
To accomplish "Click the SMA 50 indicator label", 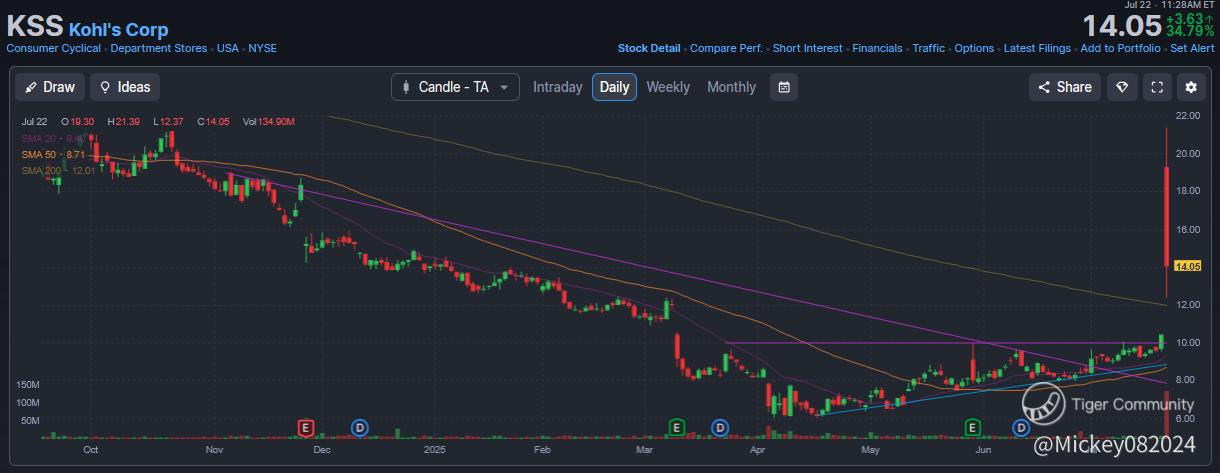I will 54,155.
